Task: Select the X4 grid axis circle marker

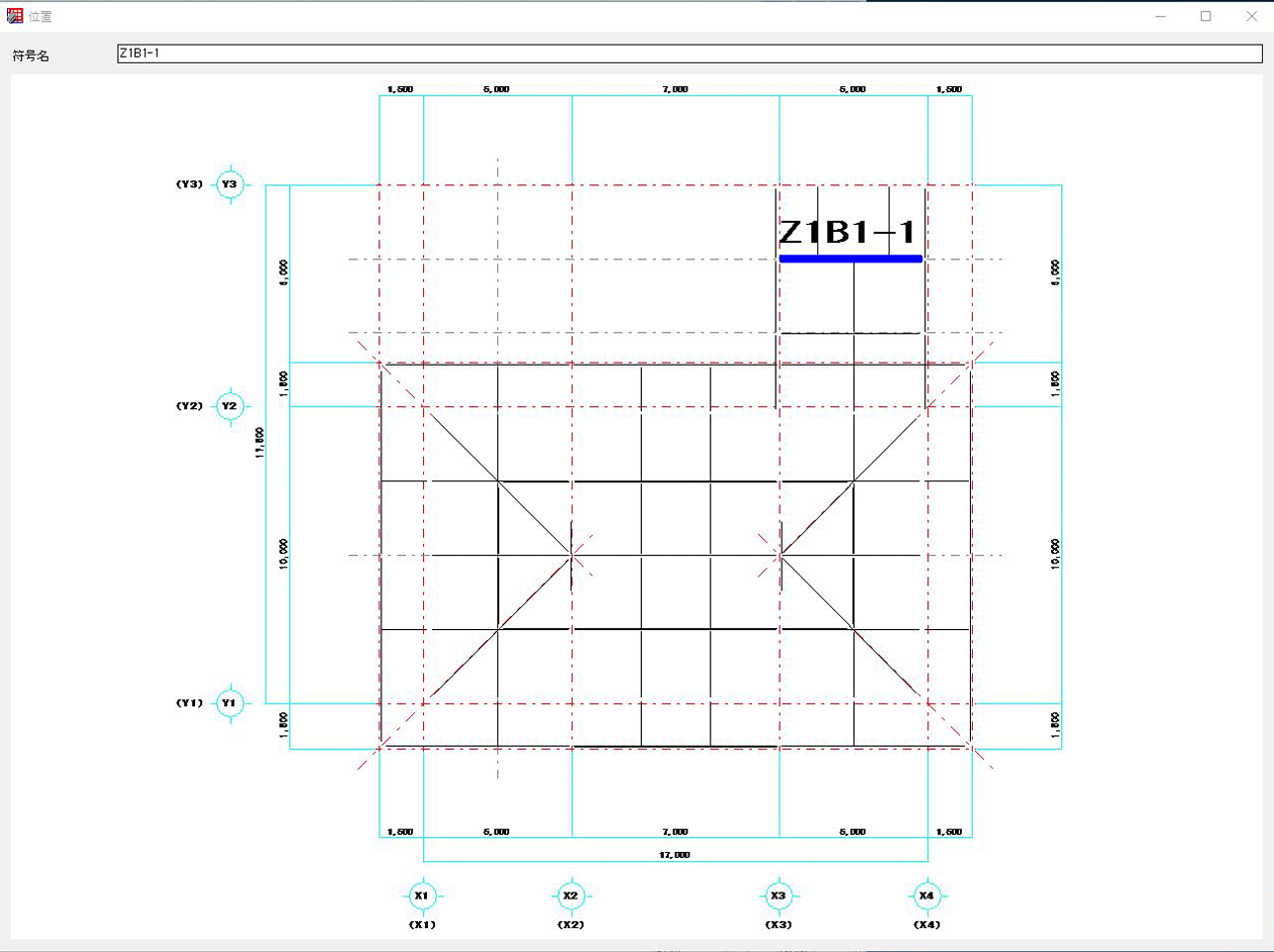Action: [926, 896]
